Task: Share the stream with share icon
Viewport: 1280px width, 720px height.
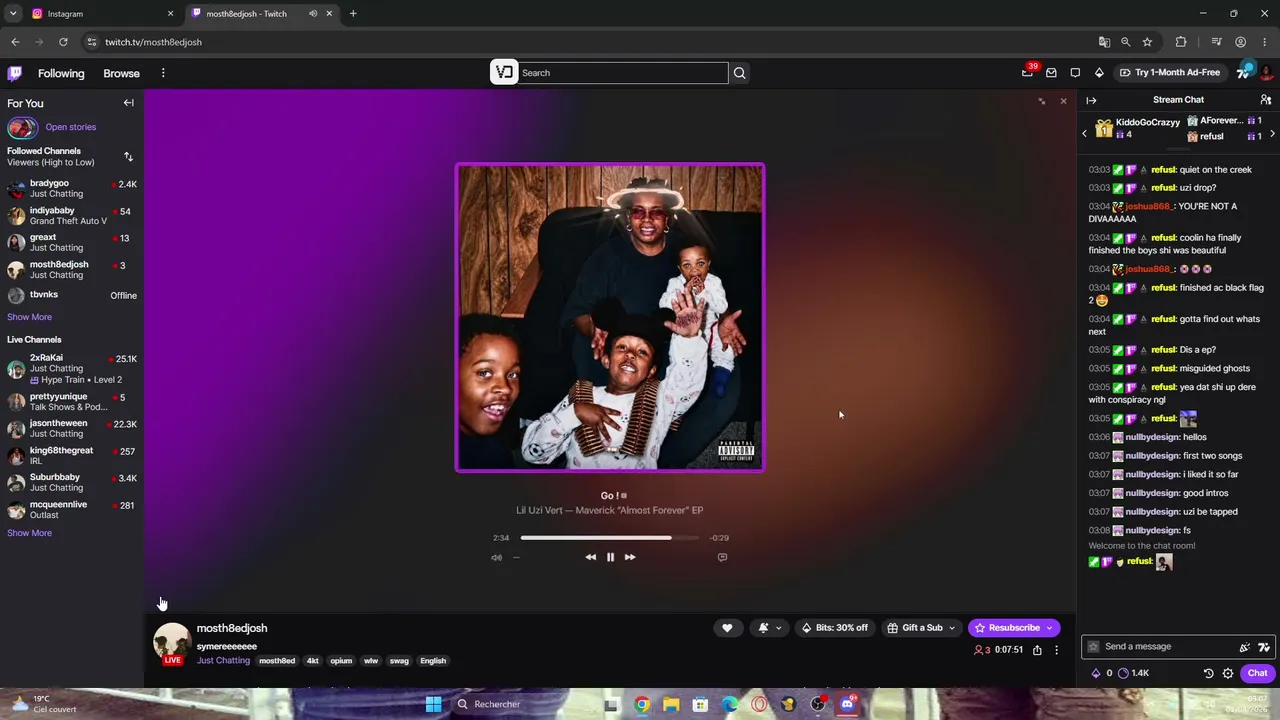Action: point(1037,650)
